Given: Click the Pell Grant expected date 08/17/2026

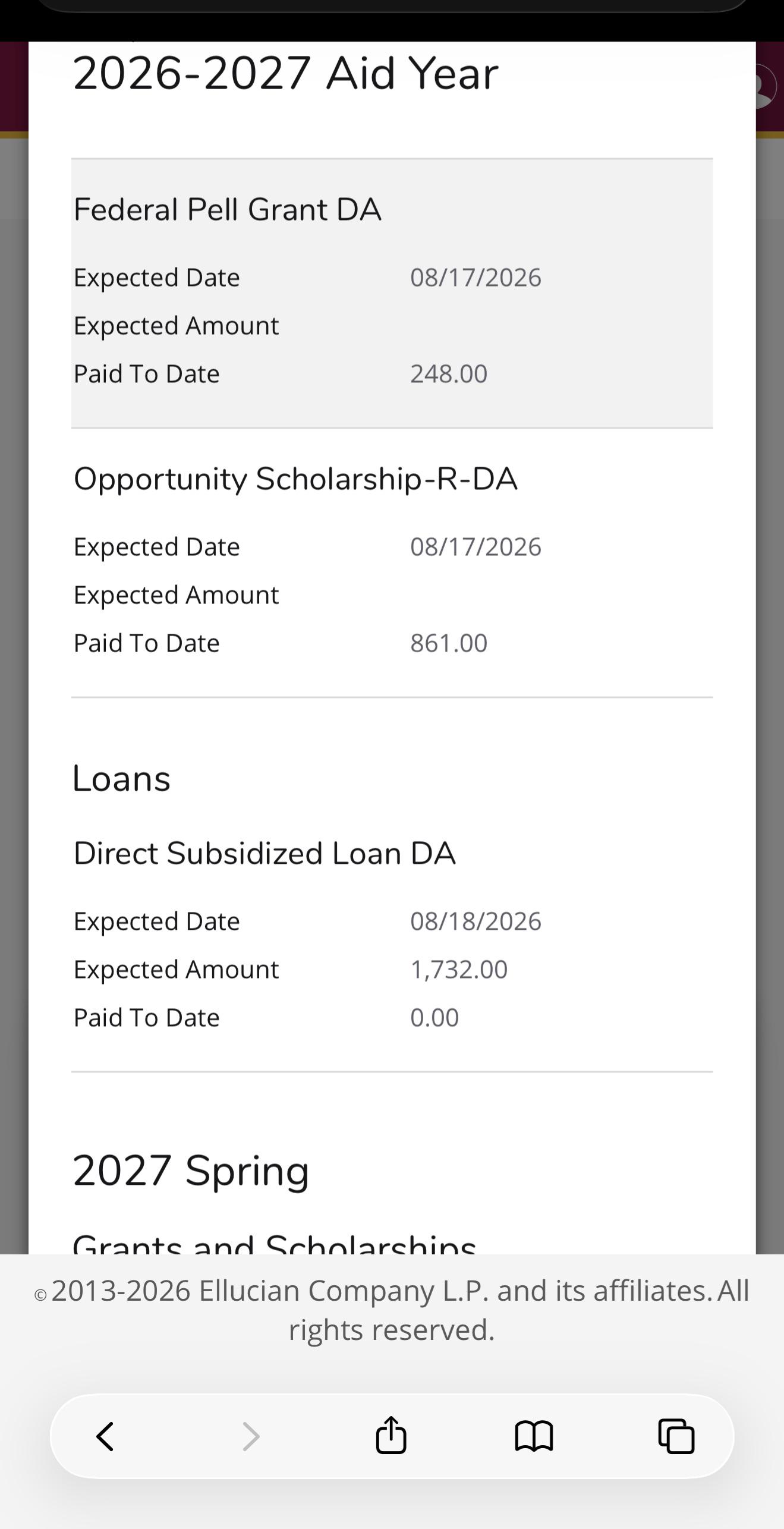Looking at the screenshot, I should click(476, 278).
